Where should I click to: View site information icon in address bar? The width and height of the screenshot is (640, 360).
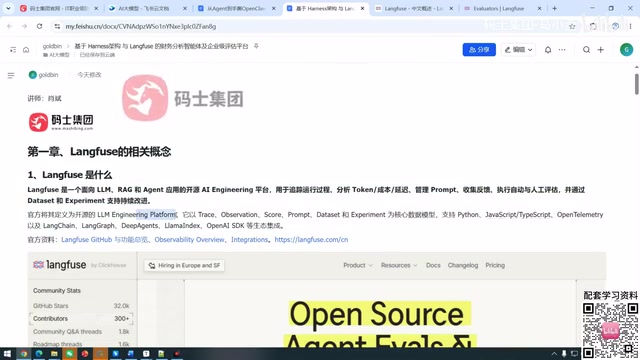coord(57,26)
